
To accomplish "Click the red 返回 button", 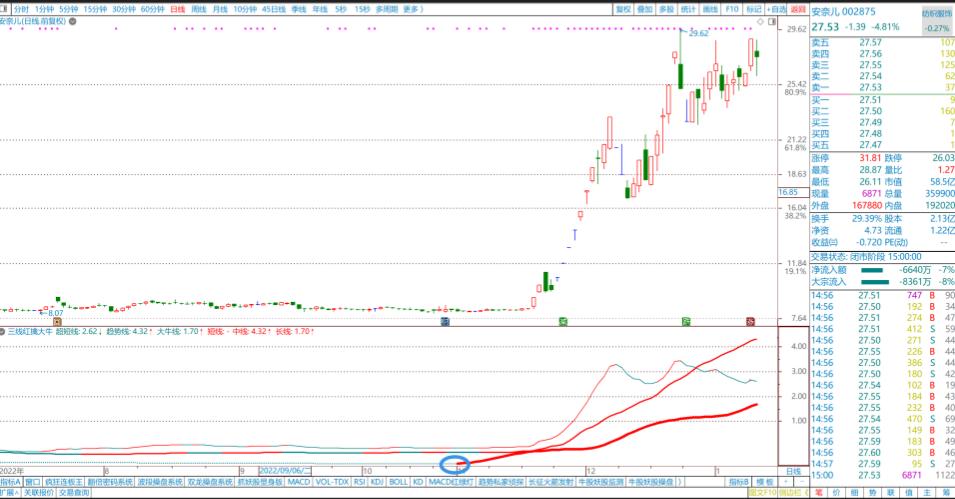I will pos(798,9).
